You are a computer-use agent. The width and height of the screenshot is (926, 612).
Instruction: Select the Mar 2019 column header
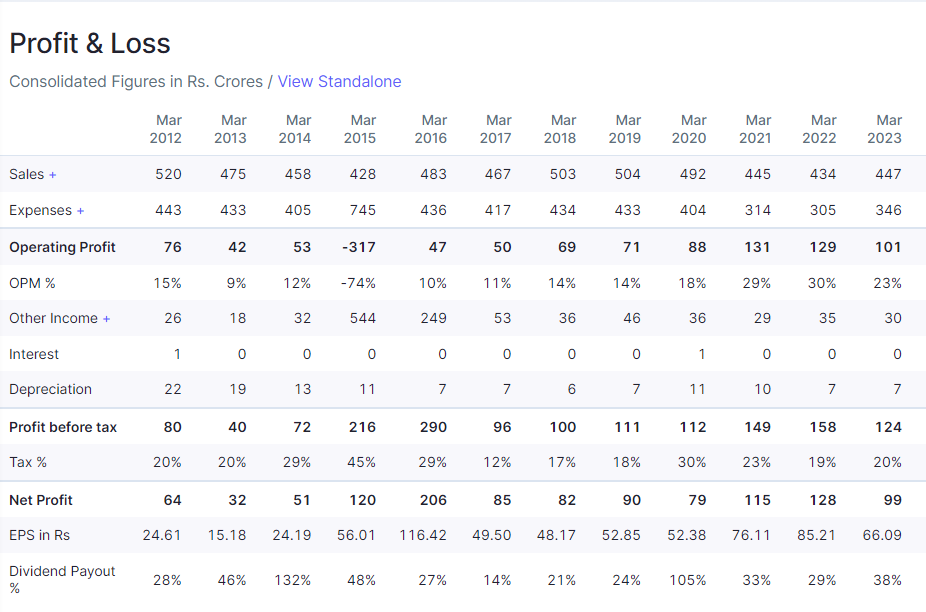[625, 129]
